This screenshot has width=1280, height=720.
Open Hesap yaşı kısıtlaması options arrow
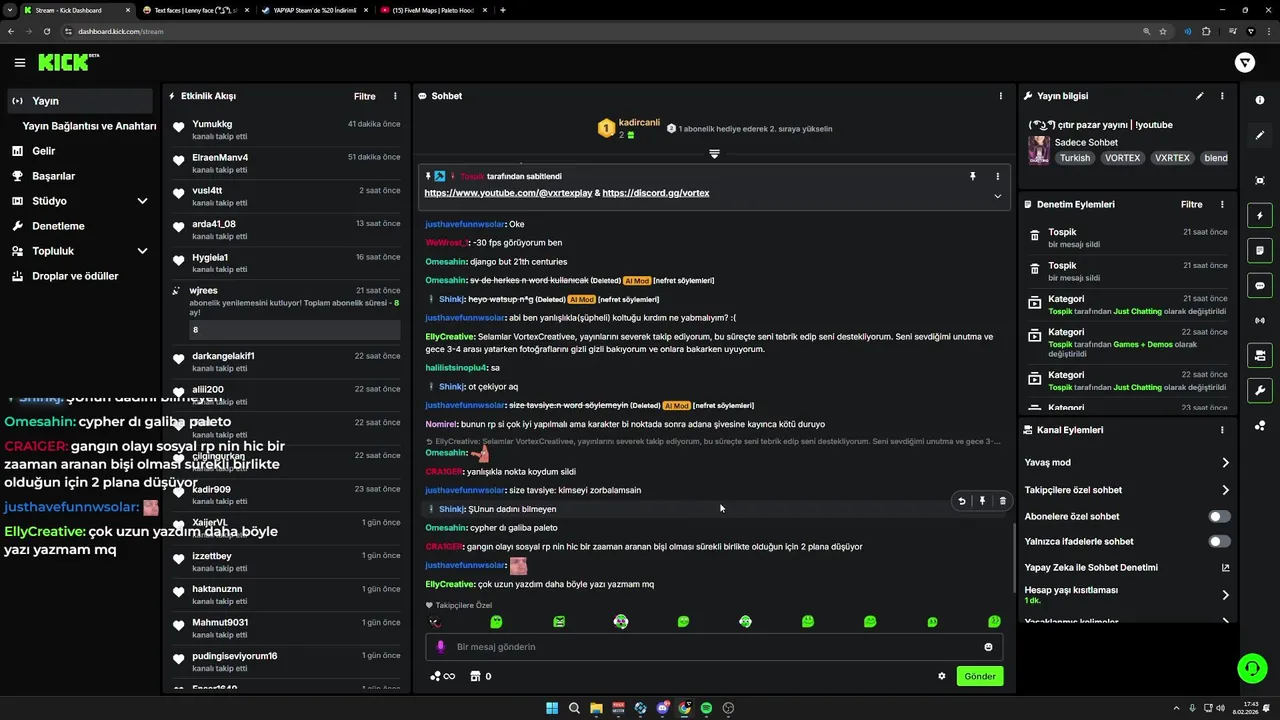[1225, 595]
